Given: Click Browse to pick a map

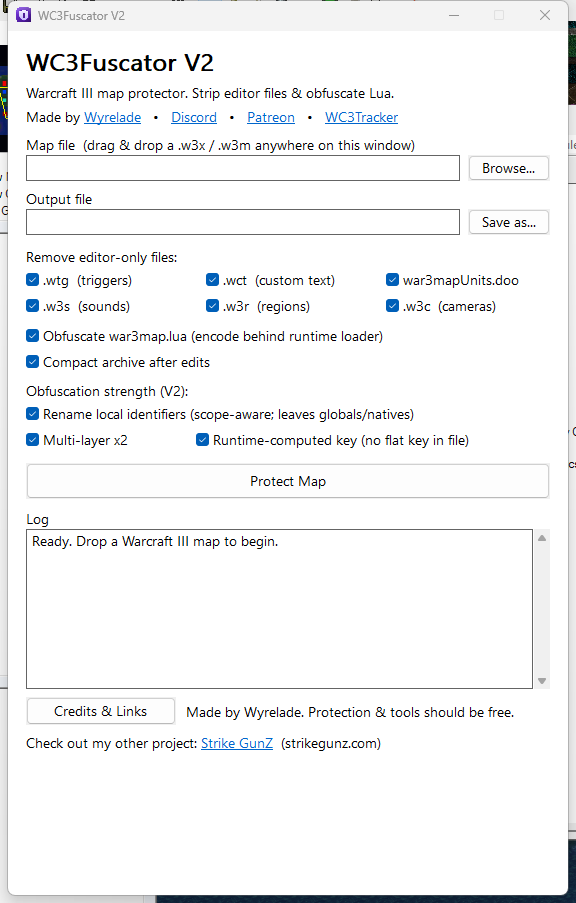Looking at the screenshot, I should point(509,168).
